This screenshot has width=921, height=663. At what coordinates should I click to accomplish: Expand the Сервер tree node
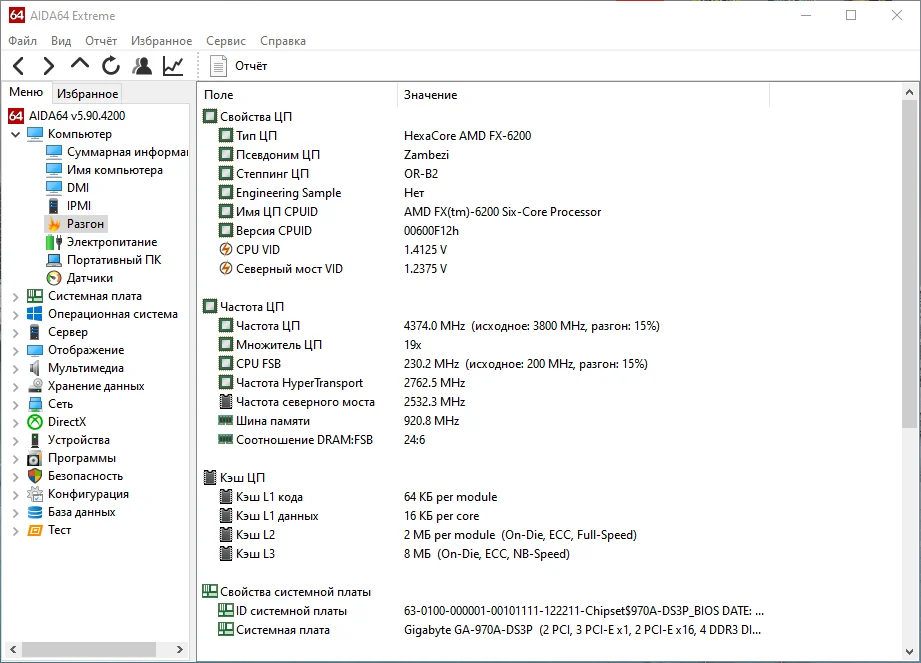pyautogui.click(x=16, y=332)
